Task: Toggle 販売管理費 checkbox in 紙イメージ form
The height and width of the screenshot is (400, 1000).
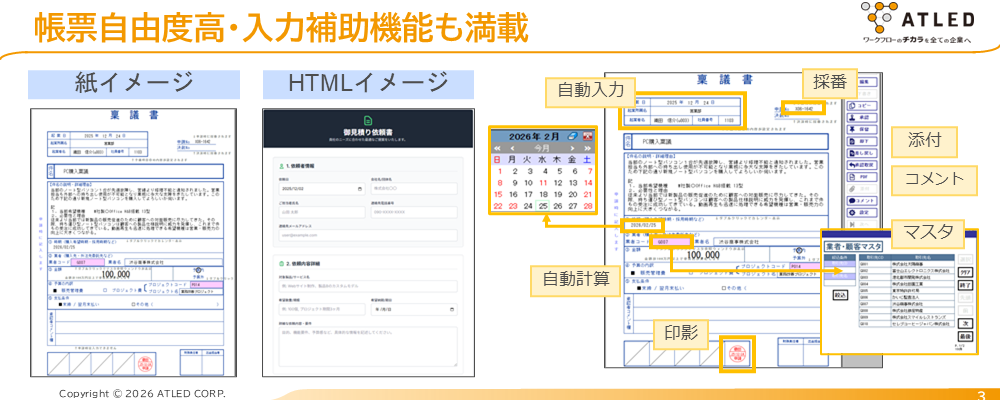Action: pos(55,290)
